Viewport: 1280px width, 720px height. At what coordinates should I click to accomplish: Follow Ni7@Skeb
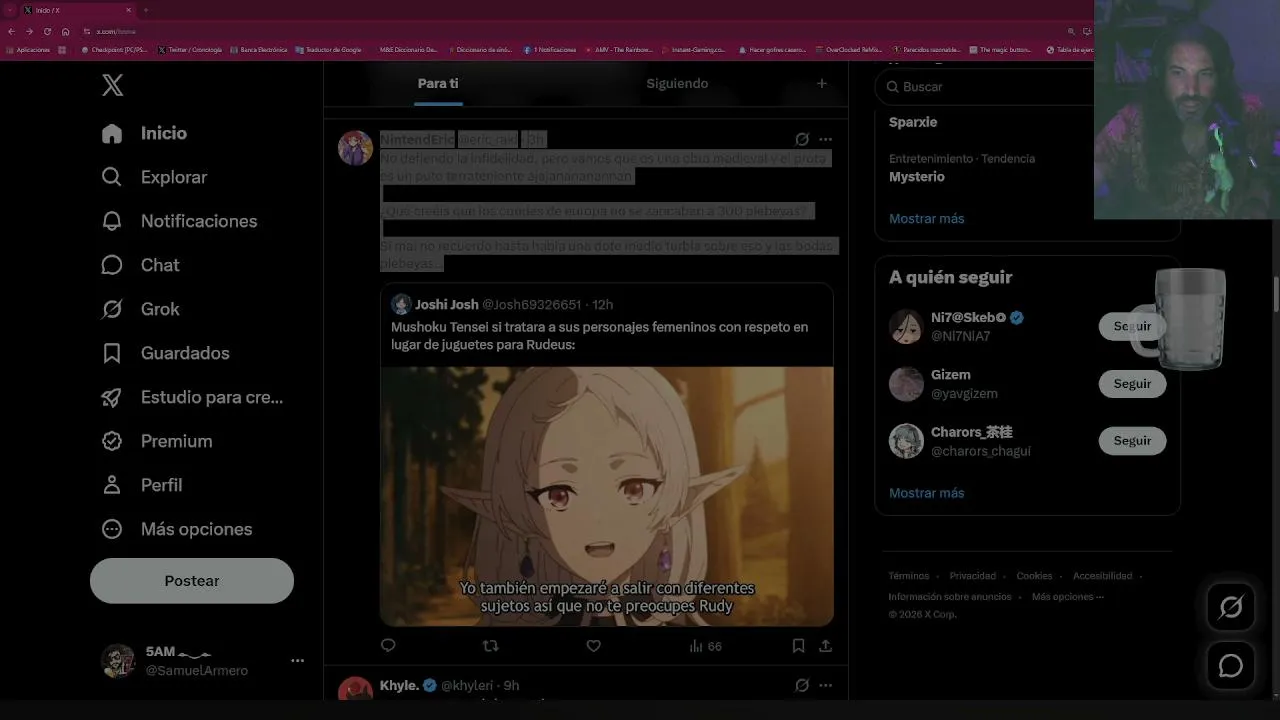[x=1132, y=326]
